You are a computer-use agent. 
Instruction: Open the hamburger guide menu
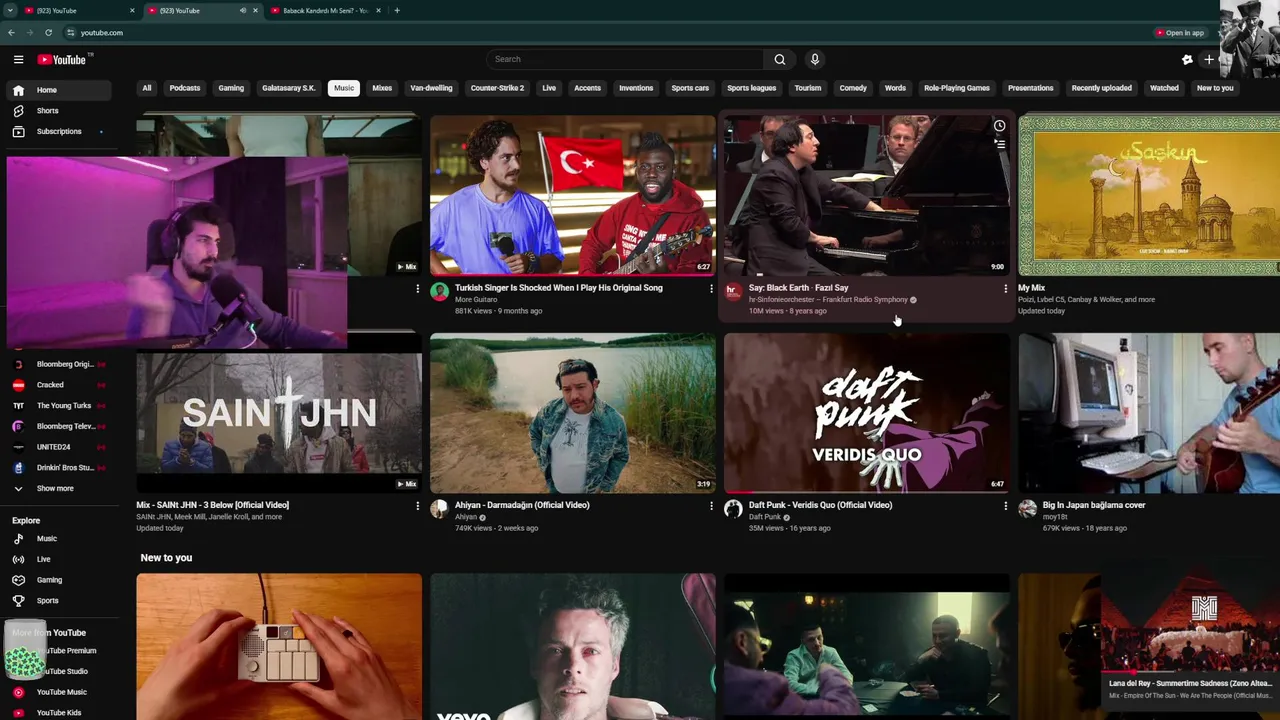18,60
